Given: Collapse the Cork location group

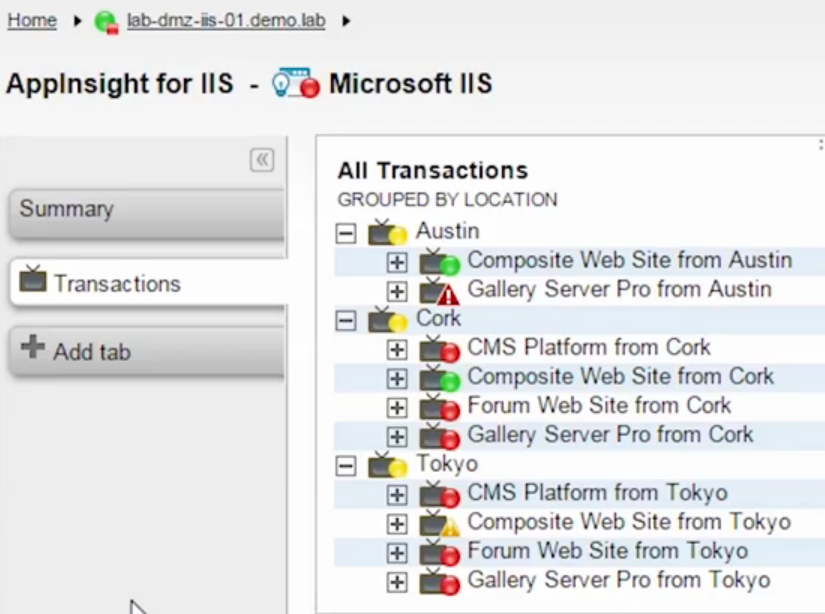Looking at the screenshot, I should [x=346, y=320].
